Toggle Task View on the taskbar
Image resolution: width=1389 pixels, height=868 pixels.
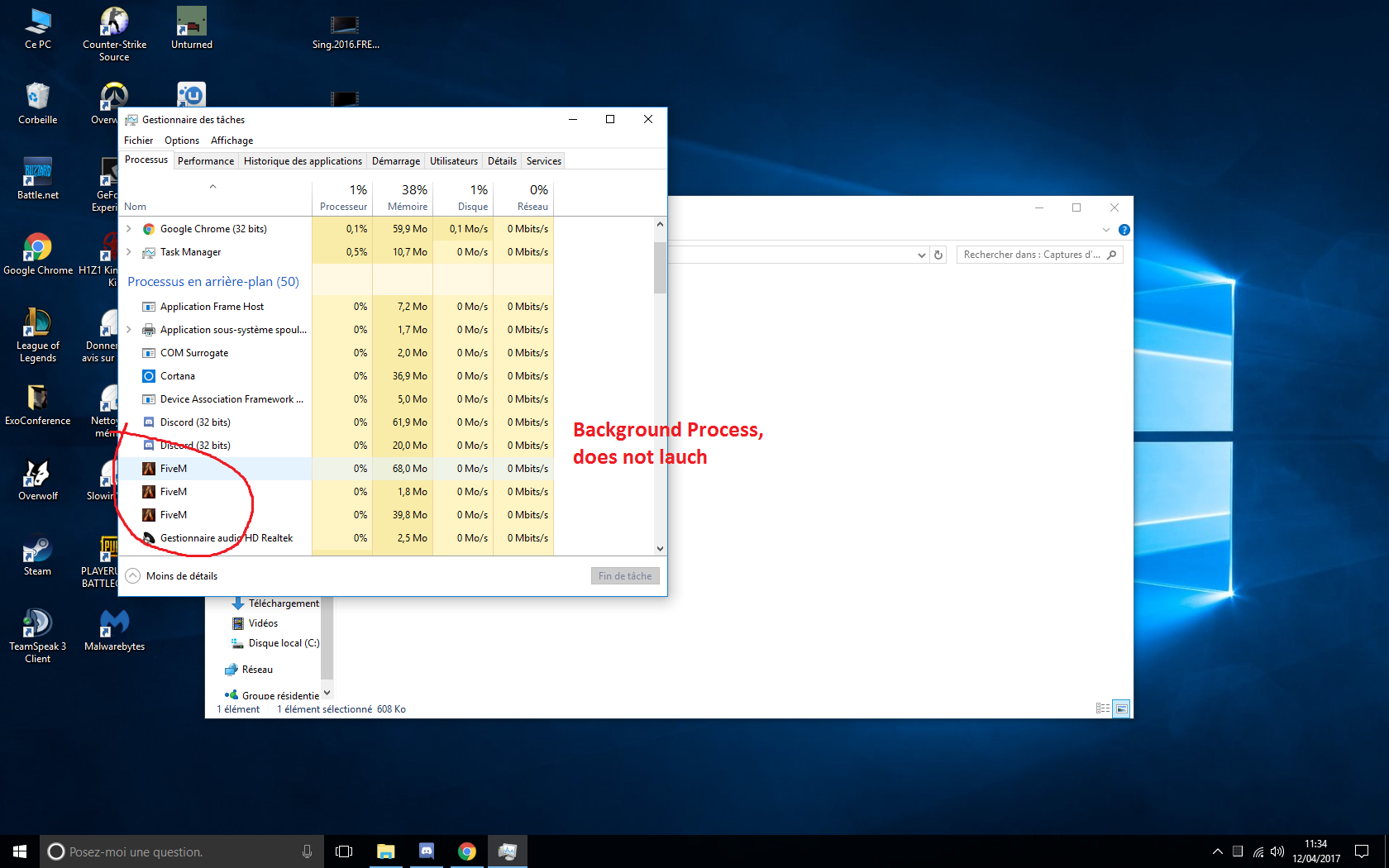coord(343,851)
